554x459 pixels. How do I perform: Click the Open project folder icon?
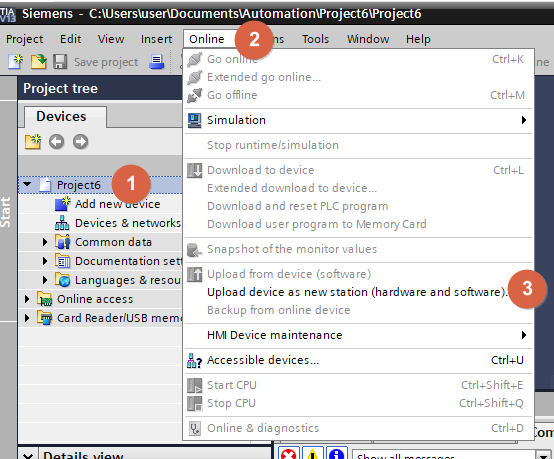click(39, 62)
